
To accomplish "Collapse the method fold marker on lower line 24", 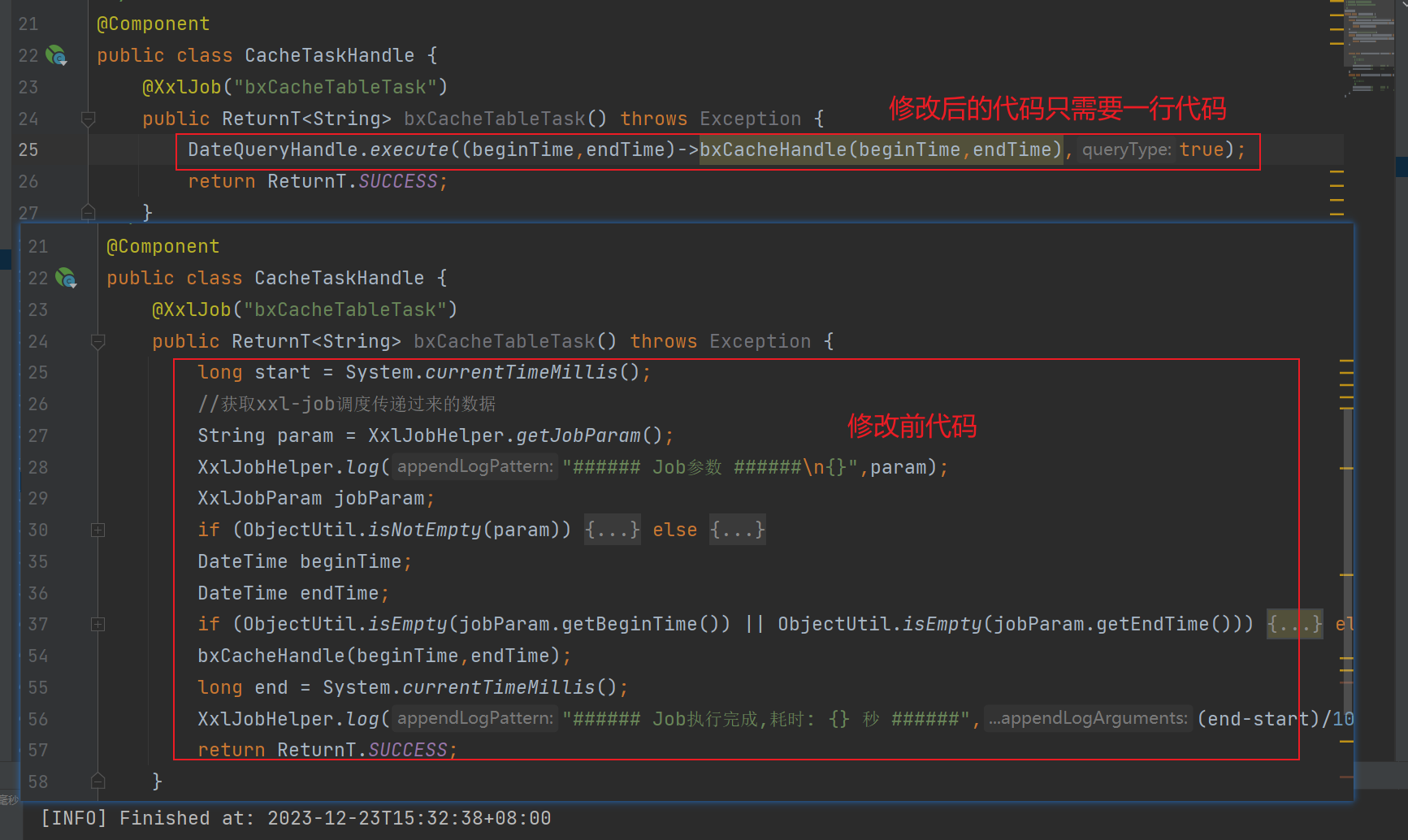I will click(98, 342).
